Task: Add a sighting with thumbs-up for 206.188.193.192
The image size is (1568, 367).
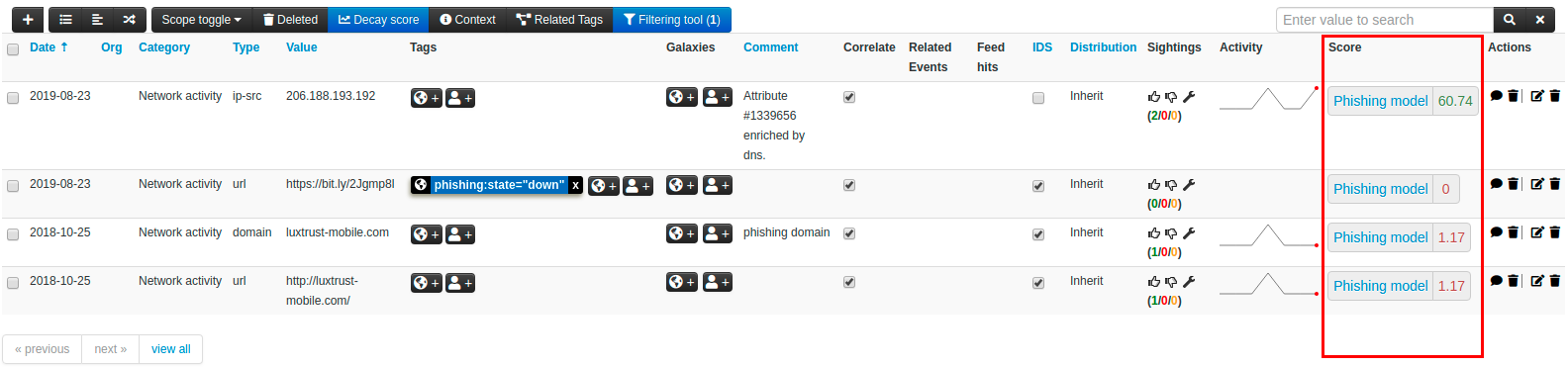Action: [1154, 97]
